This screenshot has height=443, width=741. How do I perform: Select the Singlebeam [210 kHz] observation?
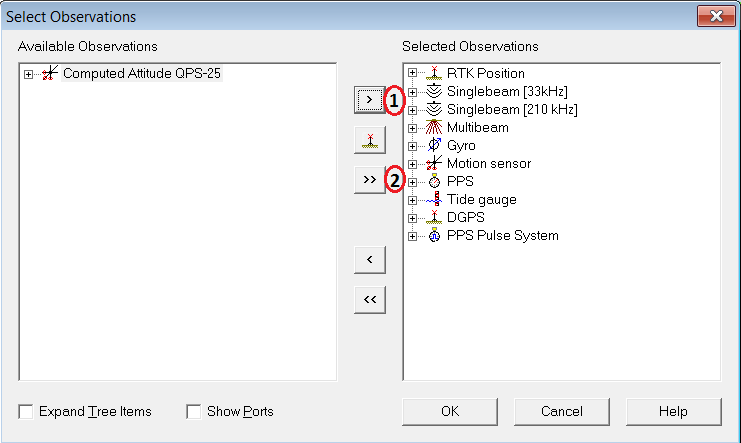click(x=512, y=109)
